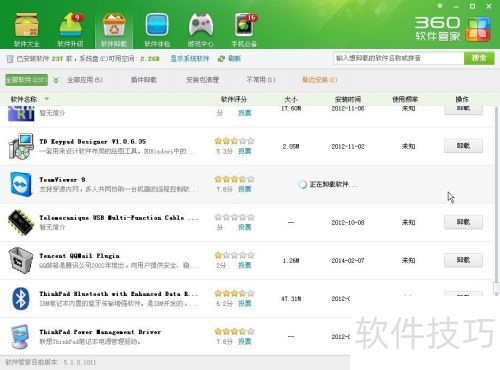Click 投票 vote link for TeamViewer 9
This screenshot has width=500, height=370.
[x=244, y=189]
